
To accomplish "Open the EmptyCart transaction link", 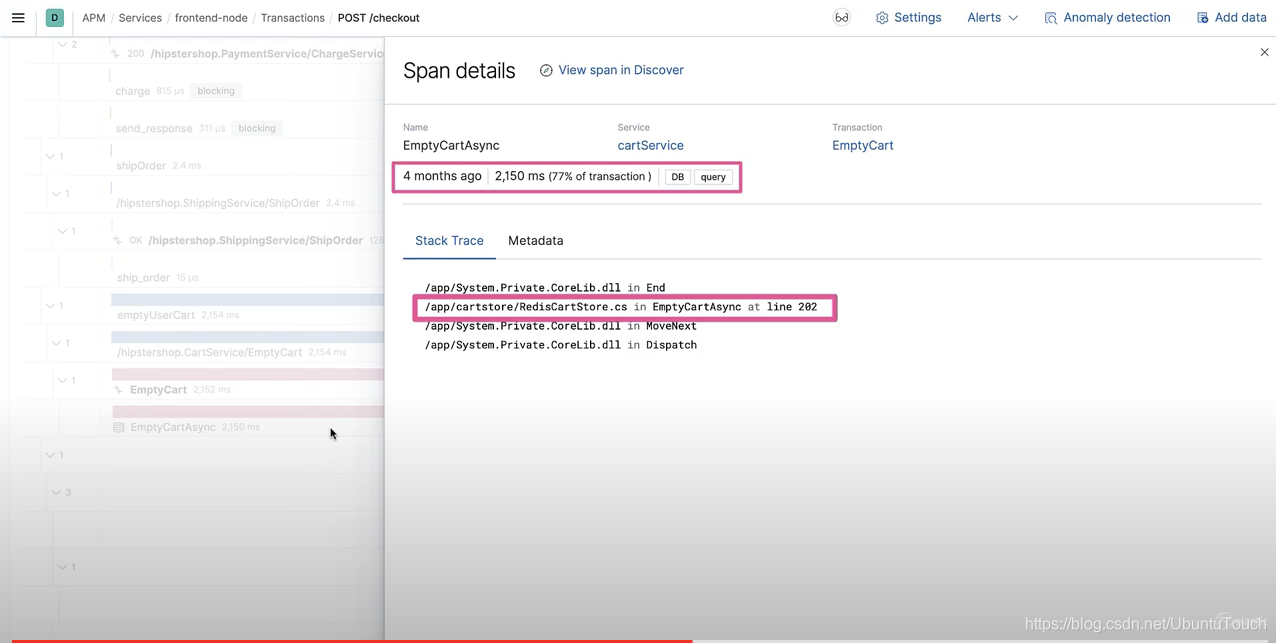I will click(x=863, y=146).
